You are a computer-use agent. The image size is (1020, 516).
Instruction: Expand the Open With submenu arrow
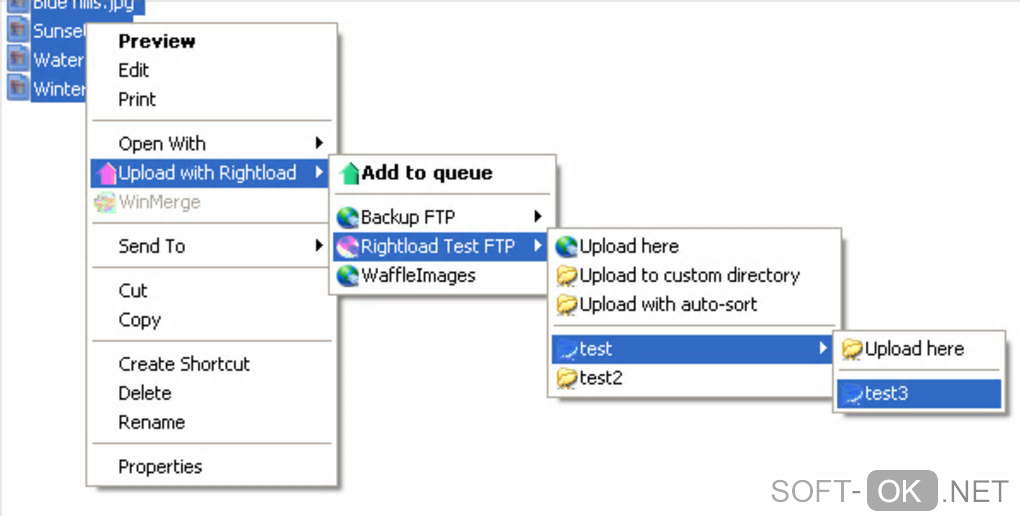pyautogui.click(x=319, y=144)
